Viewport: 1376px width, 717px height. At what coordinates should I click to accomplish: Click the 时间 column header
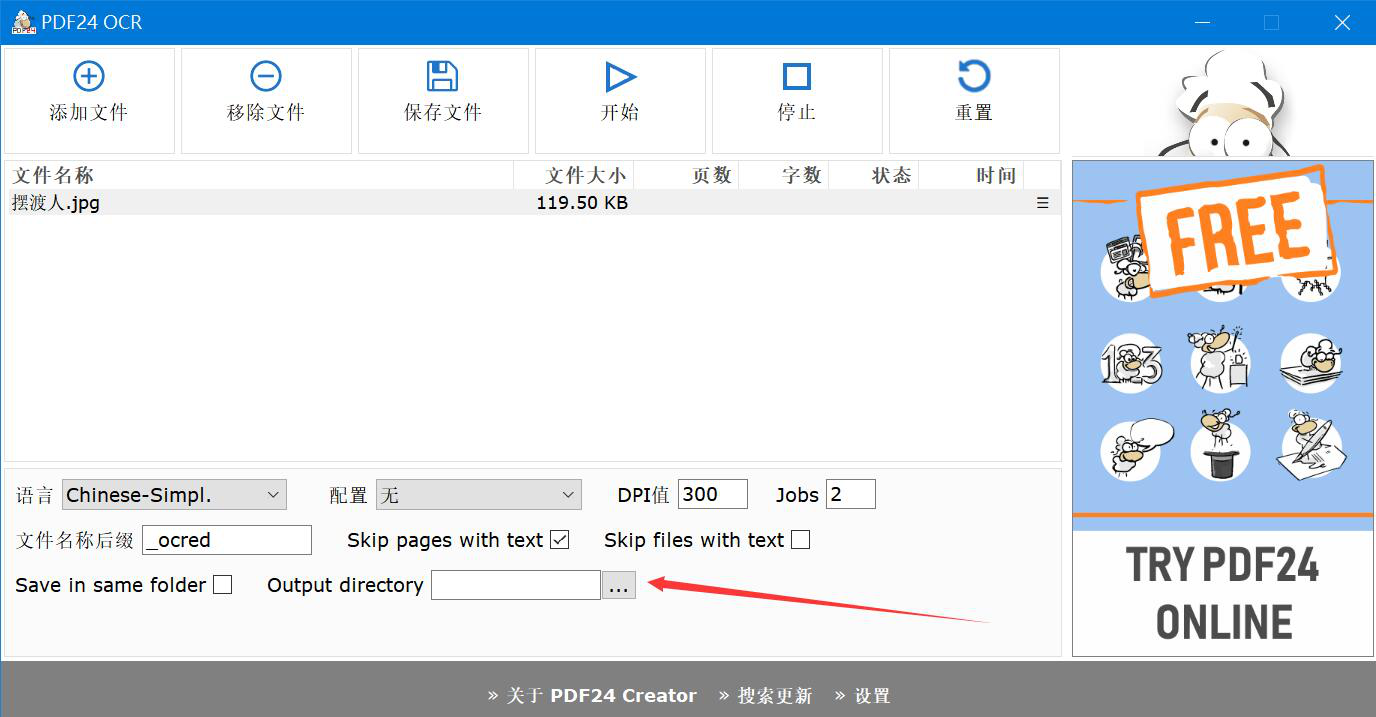(971, 176)
